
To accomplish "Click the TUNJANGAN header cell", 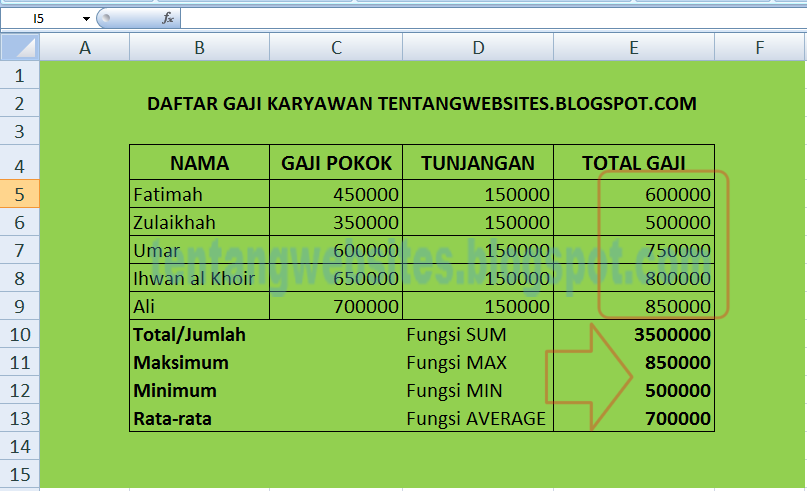I will pyautogui.click(x=478, y=163).
